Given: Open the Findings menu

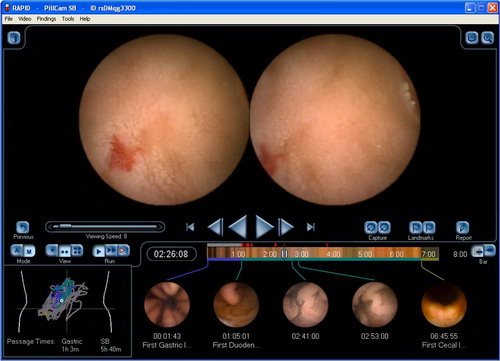Looking at the screenshot, I should (46, 19).
